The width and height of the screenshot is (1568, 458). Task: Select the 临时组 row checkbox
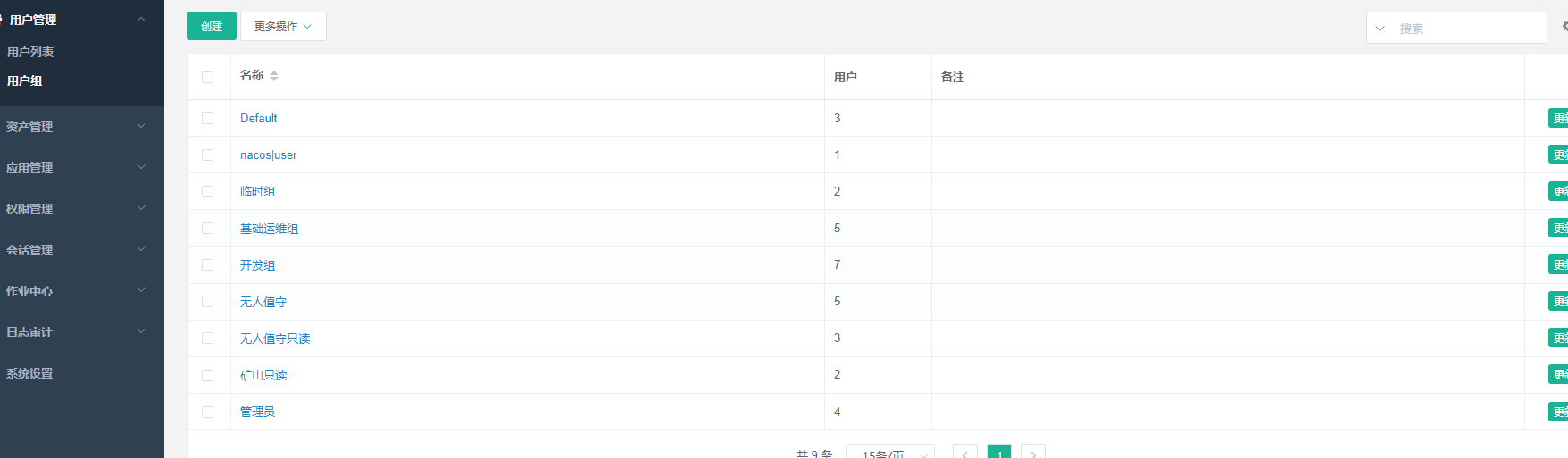pos(208,191)
